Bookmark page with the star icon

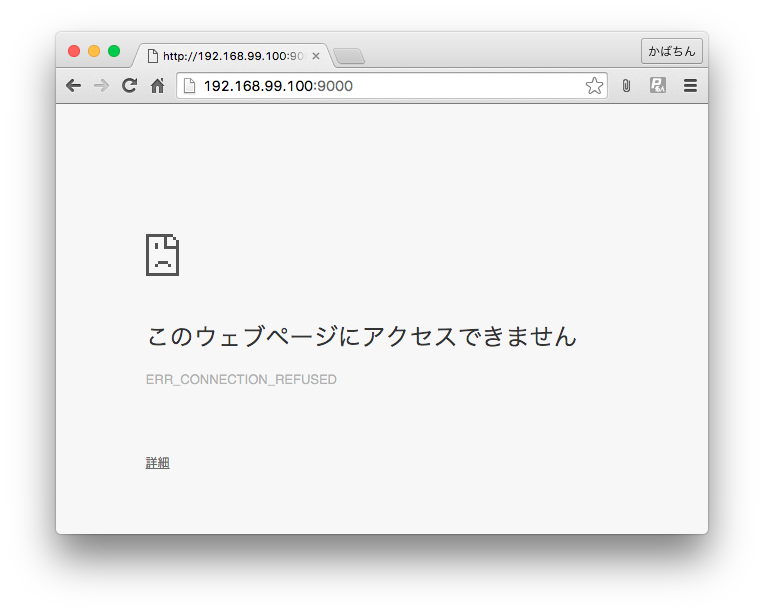594,86
